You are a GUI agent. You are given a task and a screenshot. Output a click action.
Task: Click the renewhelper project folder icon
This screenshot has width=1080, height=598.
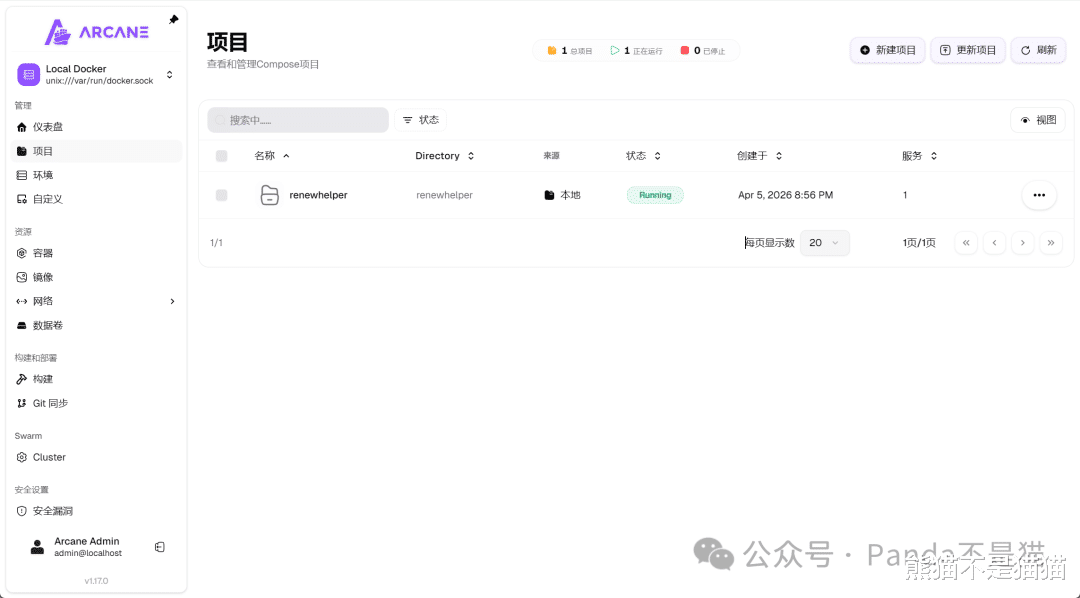(269, 195)
